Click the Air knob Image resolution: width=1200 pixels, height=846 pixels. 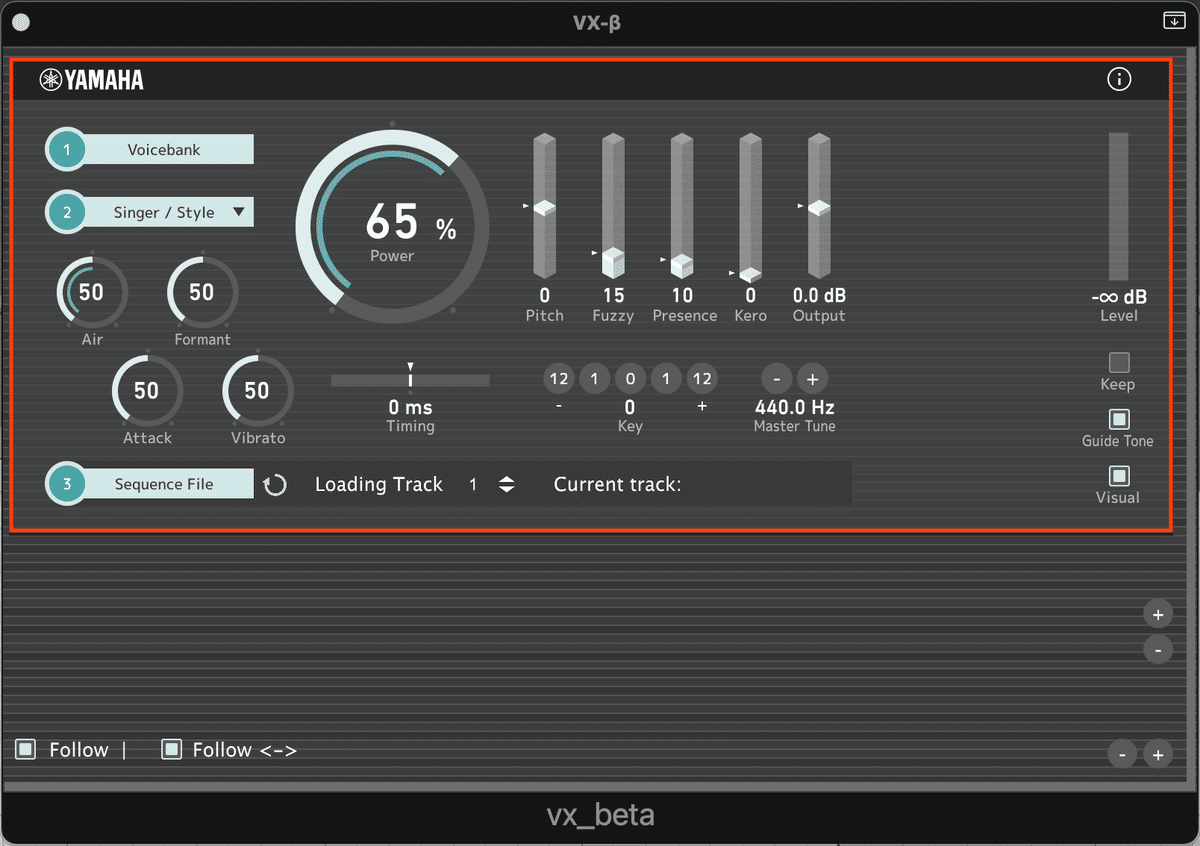point(92,292)
